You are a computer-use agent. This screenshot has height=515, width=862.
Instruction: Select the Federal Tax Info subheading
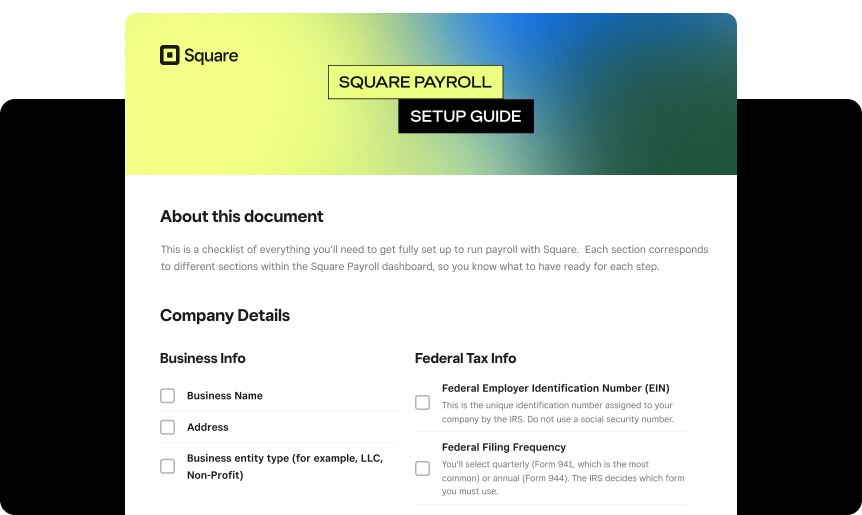(465, 358)
